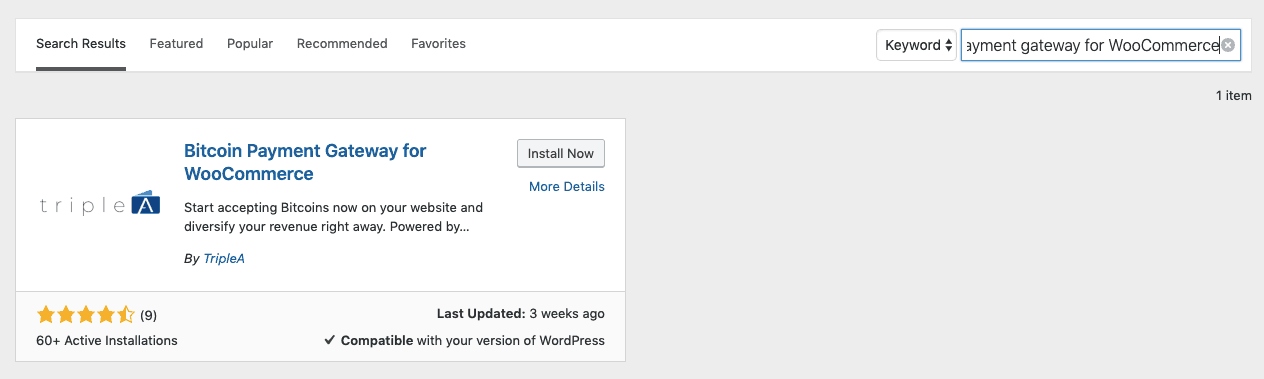The width and height of the screenshot is (1264, 379).
Task: Switch to the Popular tab
Action: [250, 44]
